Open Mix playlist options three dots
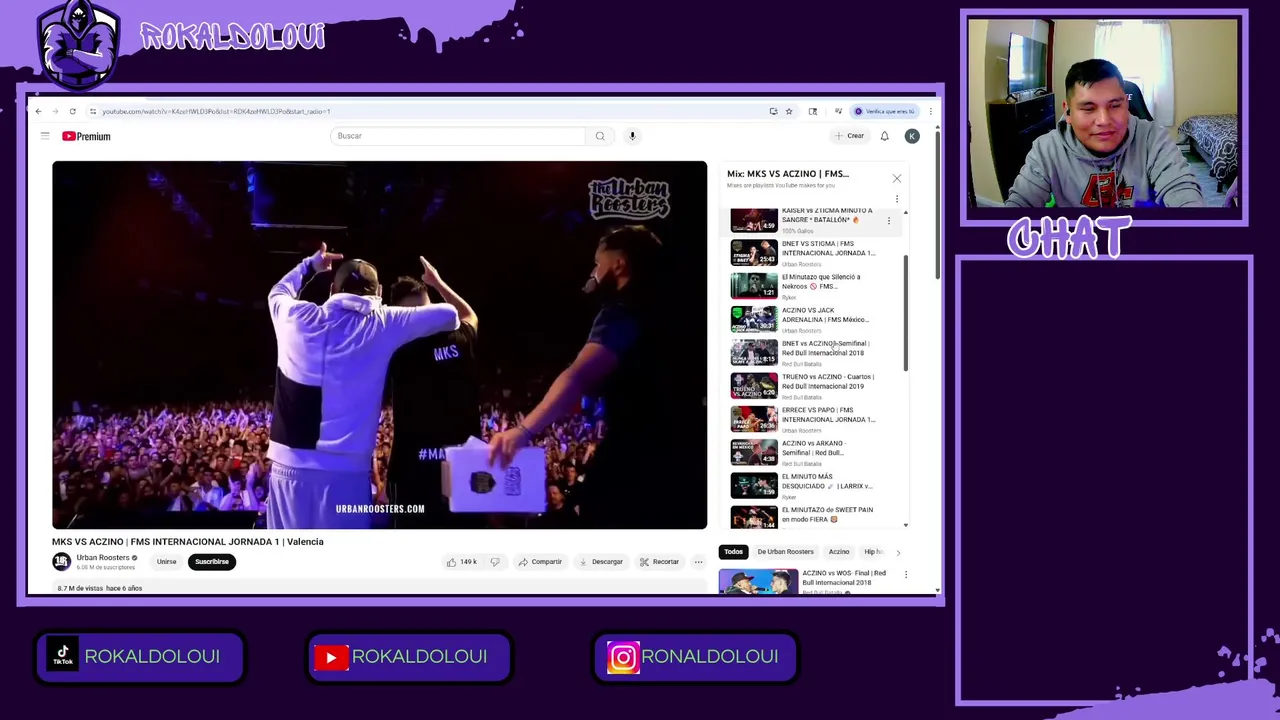Image resolution: width=1280 pixels, height=720 pixels. (x=896, y=198)
